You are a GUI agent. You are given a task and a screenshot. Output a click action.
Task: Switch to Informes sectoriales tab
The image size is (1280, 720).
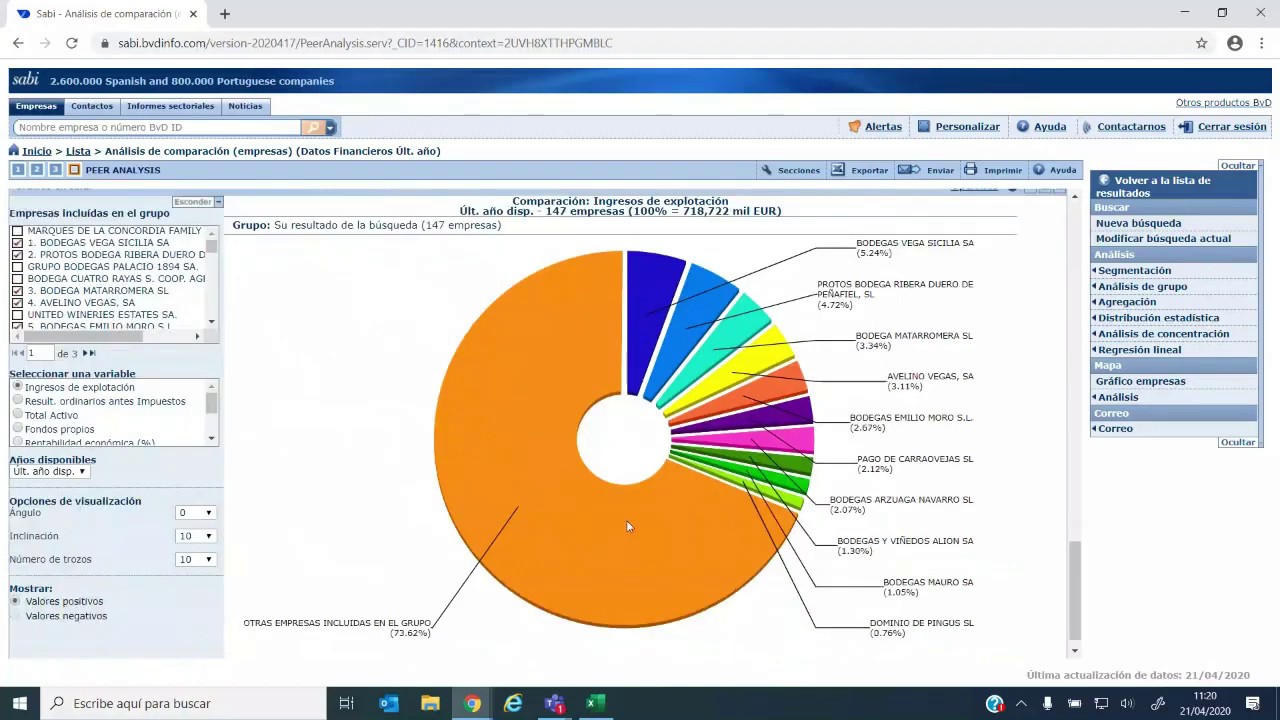pyautogui.click(x=170, y=106)
